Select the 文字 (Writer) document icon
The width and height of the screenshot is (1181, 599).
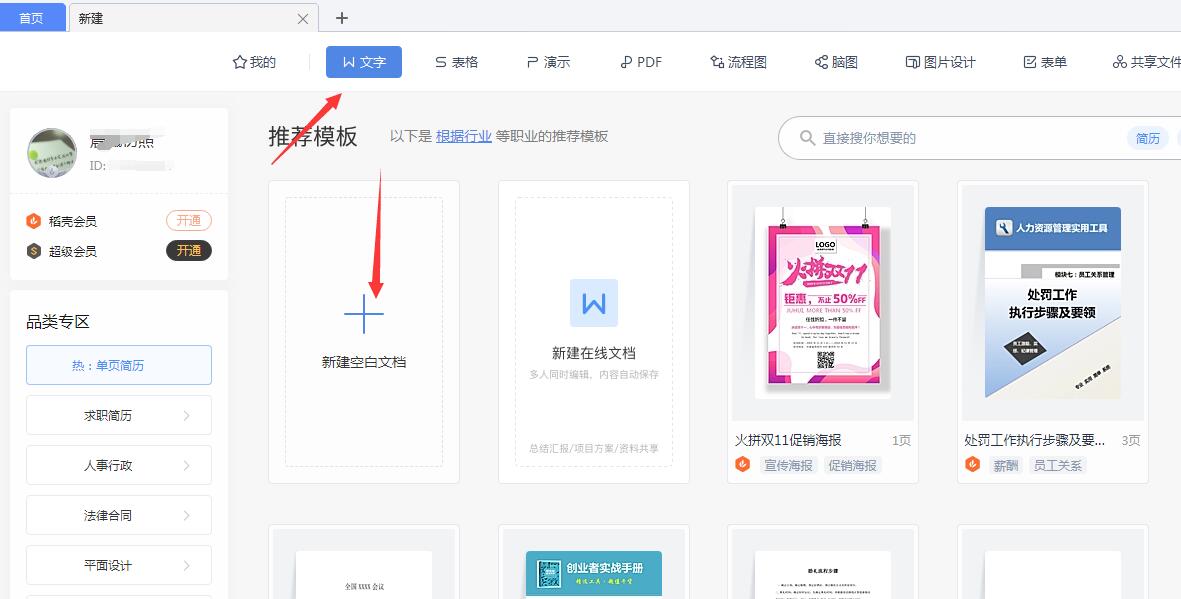(363, 61)
